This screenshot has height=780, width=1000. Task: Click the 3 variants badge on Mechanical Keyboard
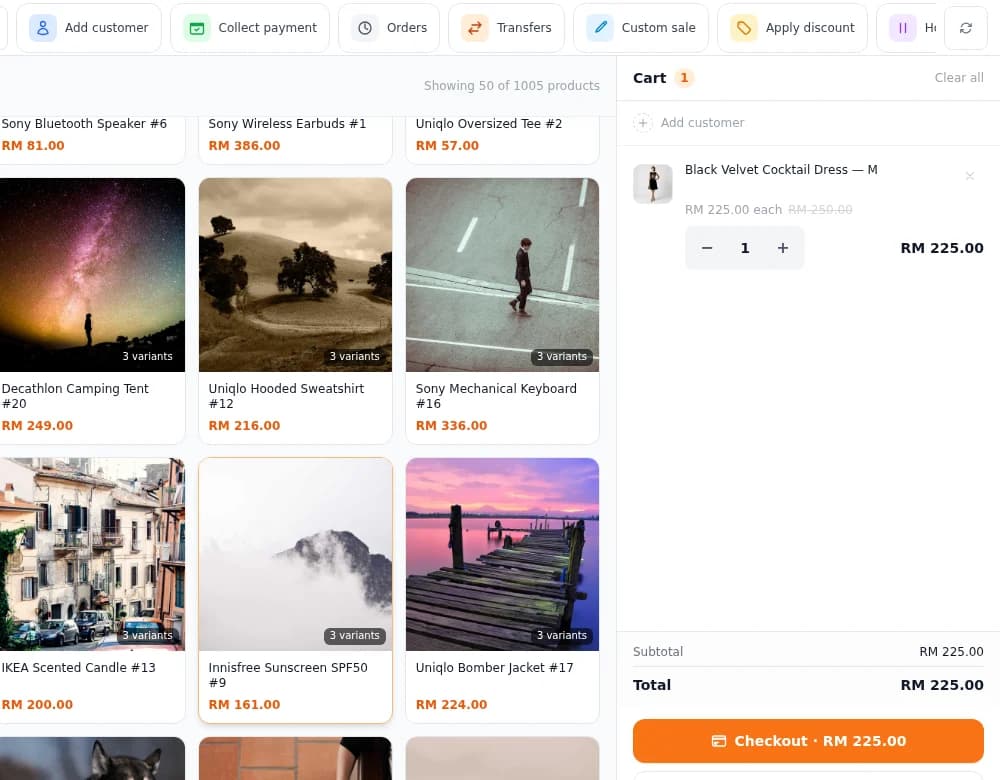(x=562, y=357)
